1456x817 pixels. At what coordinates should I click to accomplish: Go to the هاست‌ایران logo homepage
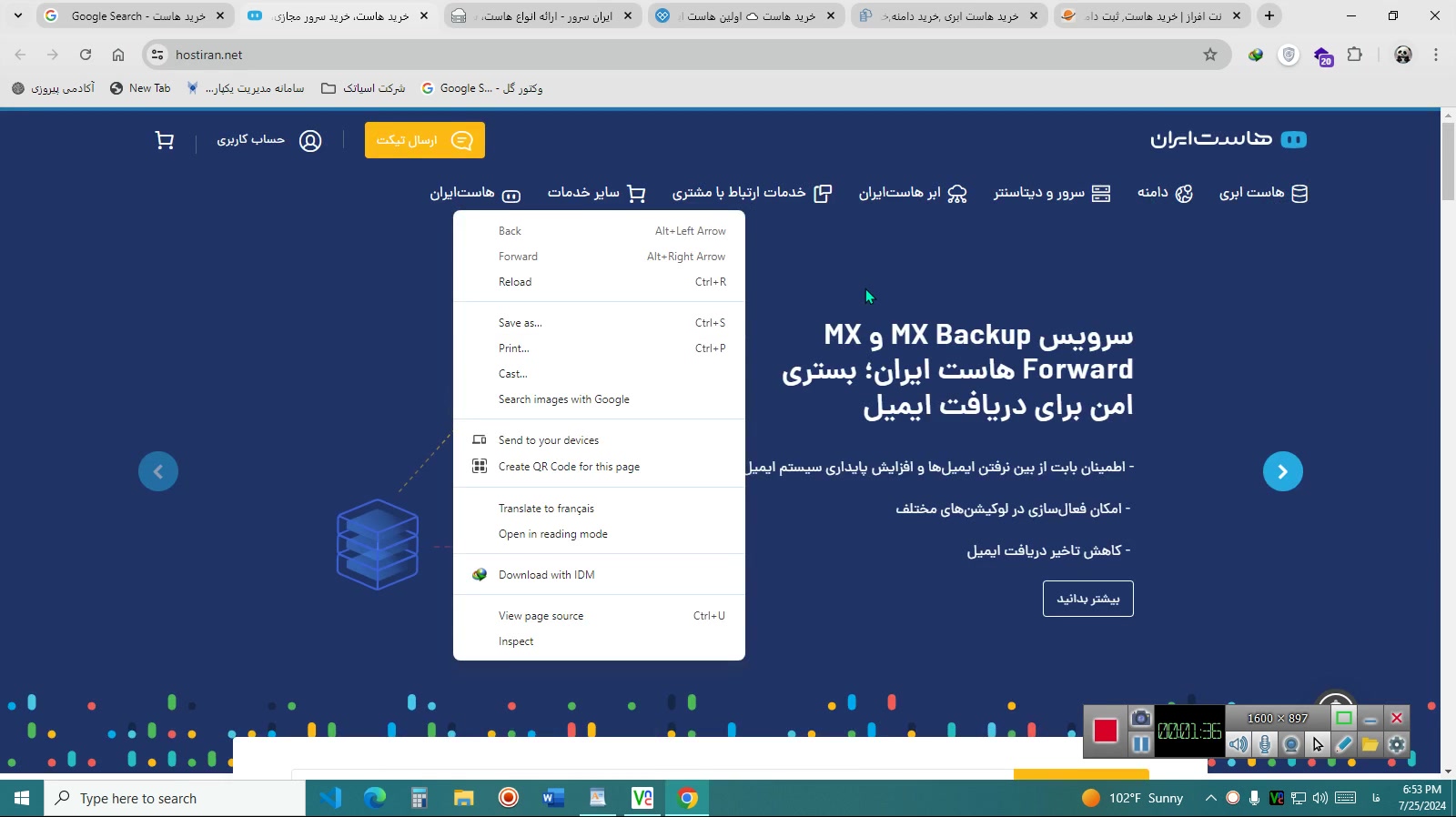1228,139
